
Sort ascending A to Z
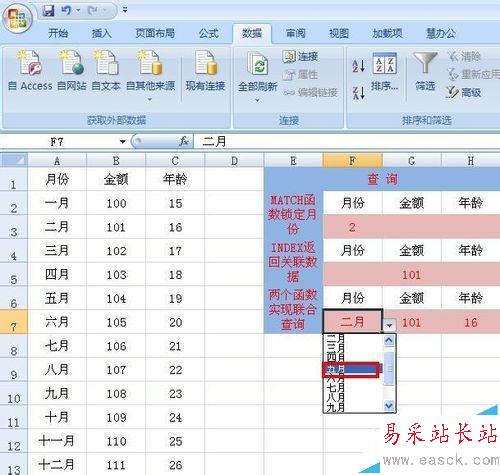(359, 66)
